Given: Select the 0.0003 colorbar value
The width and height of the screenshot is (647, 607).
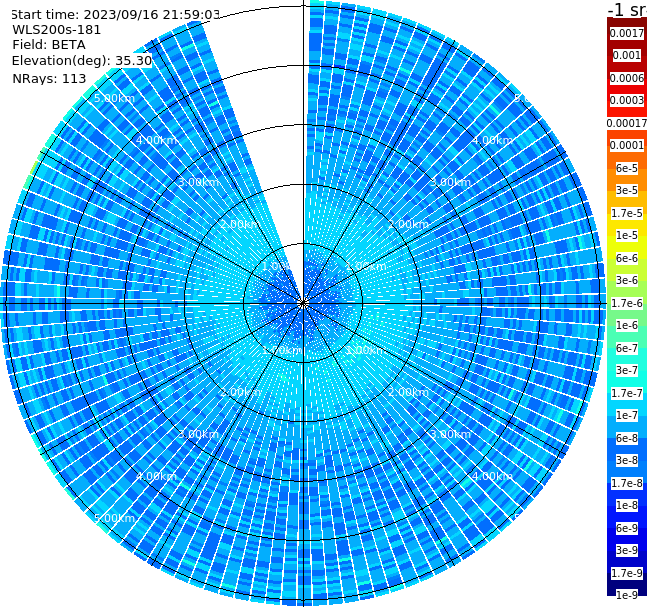Looking at the screenshot, I should click(x=627, y=100).
